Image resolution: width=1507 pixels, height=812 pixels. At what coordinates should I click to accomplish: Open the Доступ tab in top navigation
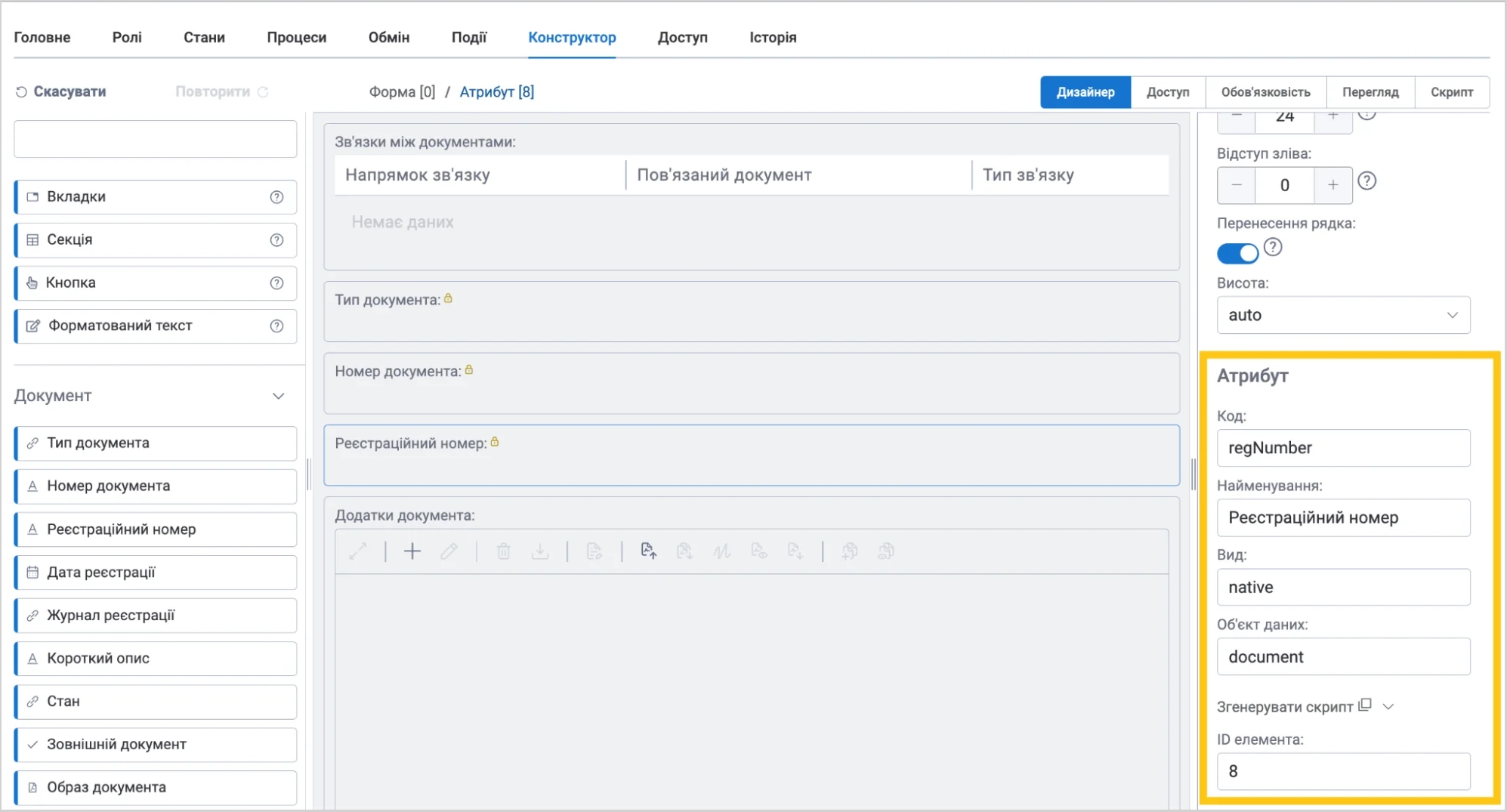[683, 37]
